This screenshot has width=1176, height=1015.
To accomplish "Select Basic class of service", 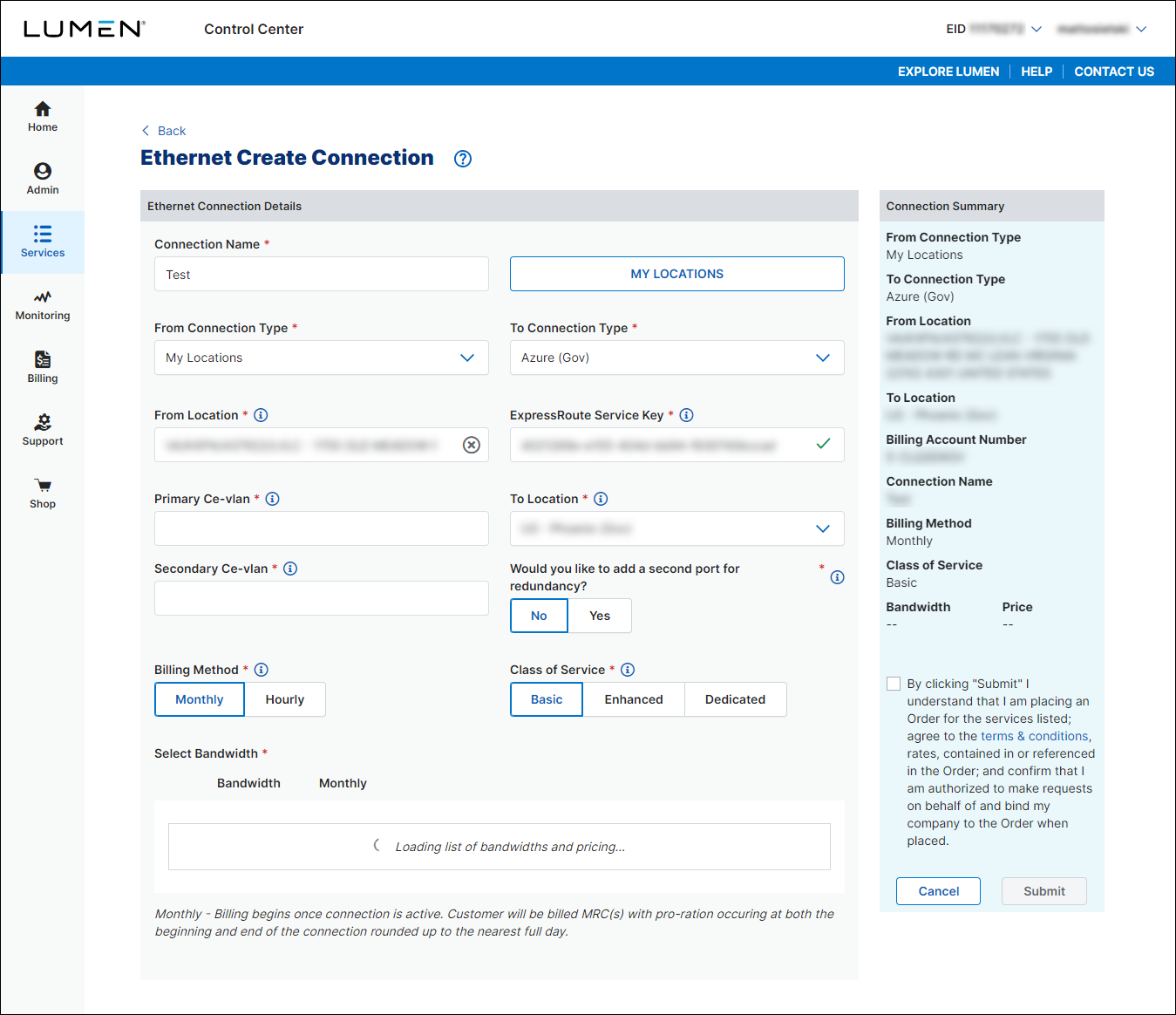I will pyautogui.click(x=547, y=699).
